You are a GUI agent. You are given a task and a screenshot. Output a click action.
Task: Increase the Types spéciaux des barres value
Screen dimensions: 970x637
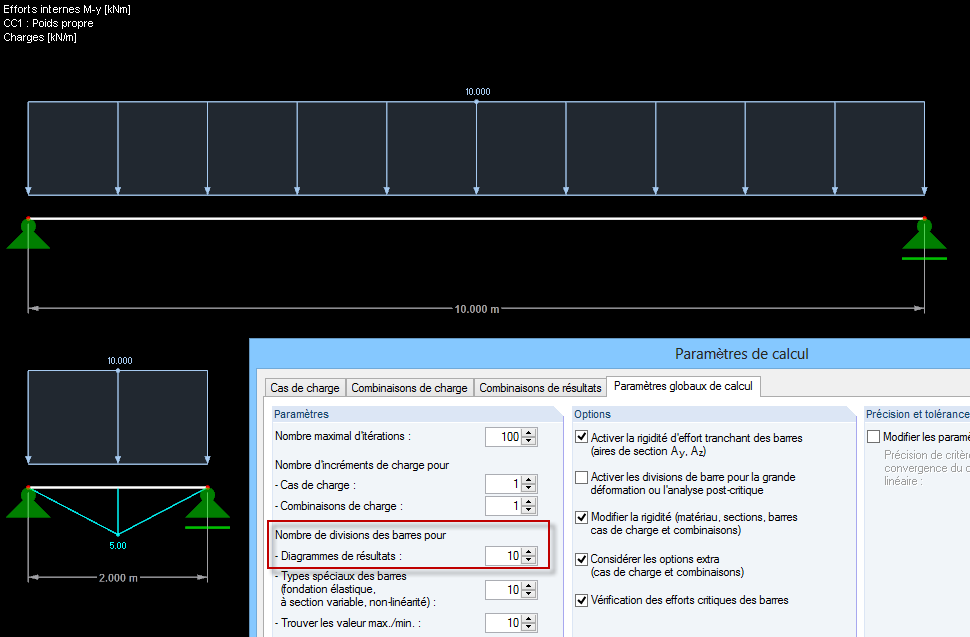pos(528,586)
